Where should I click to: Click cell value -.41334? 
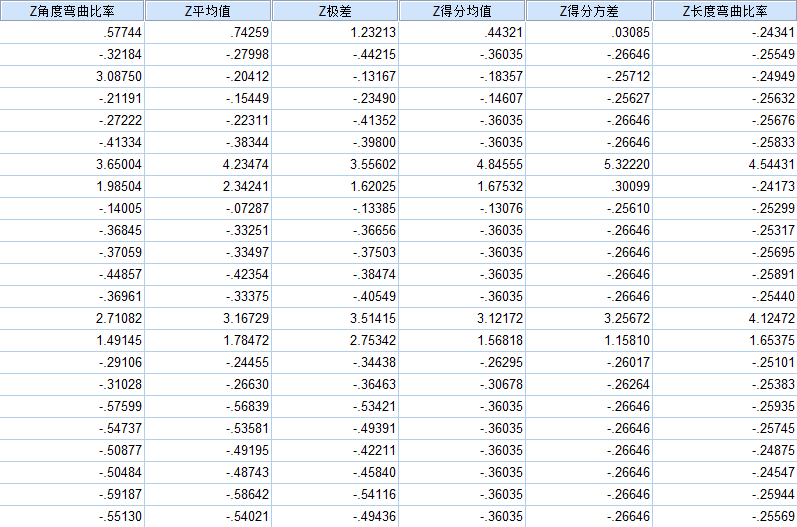pyautogui.click(x=120, y=142)
